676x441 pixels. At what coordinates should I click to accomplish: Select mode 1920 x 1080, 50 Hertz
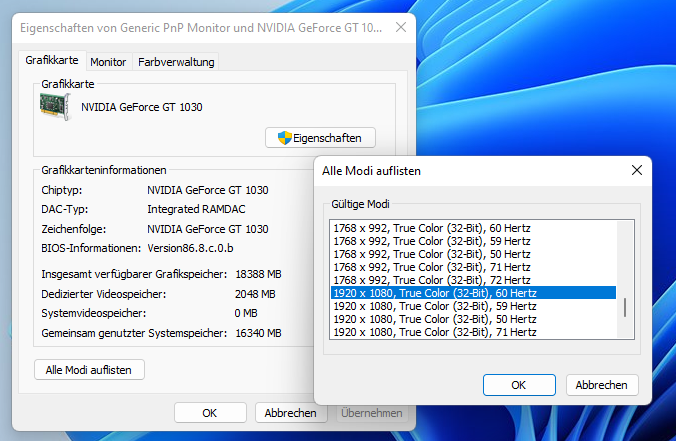pos(473,319)
